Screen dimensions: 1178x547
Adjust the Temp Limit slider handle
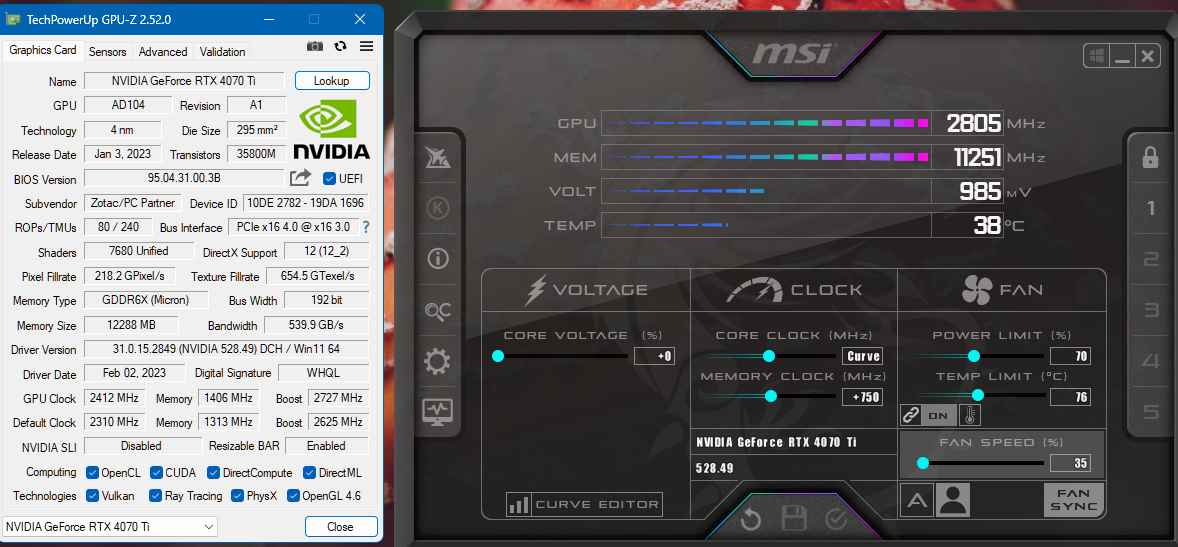click(977, 394)
